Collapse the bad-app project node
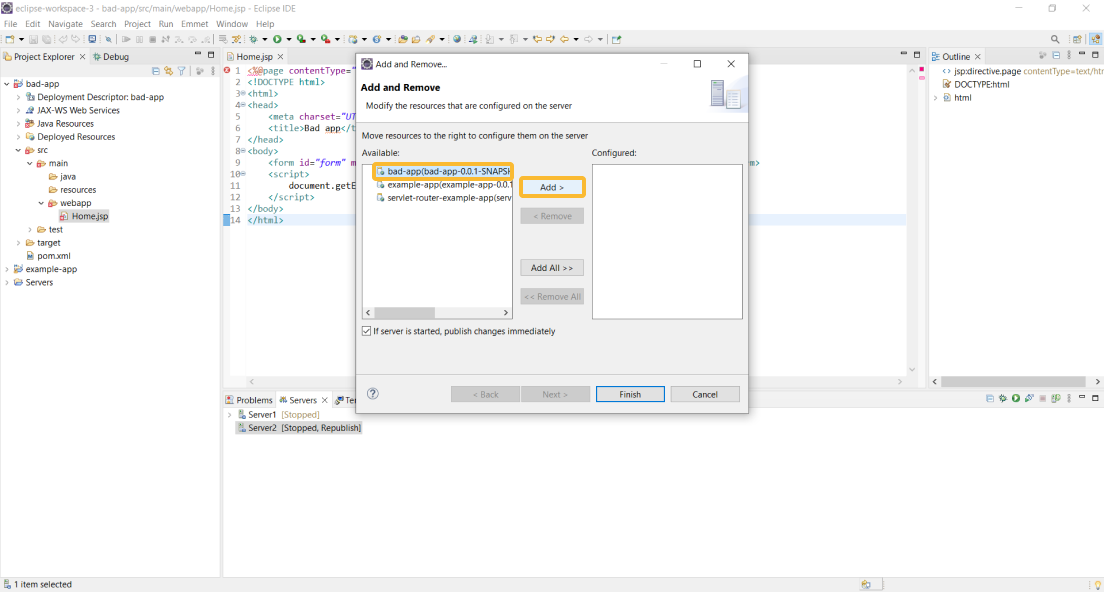The width and height of the screenshot is (1104, 592). (x=7, y=84)
